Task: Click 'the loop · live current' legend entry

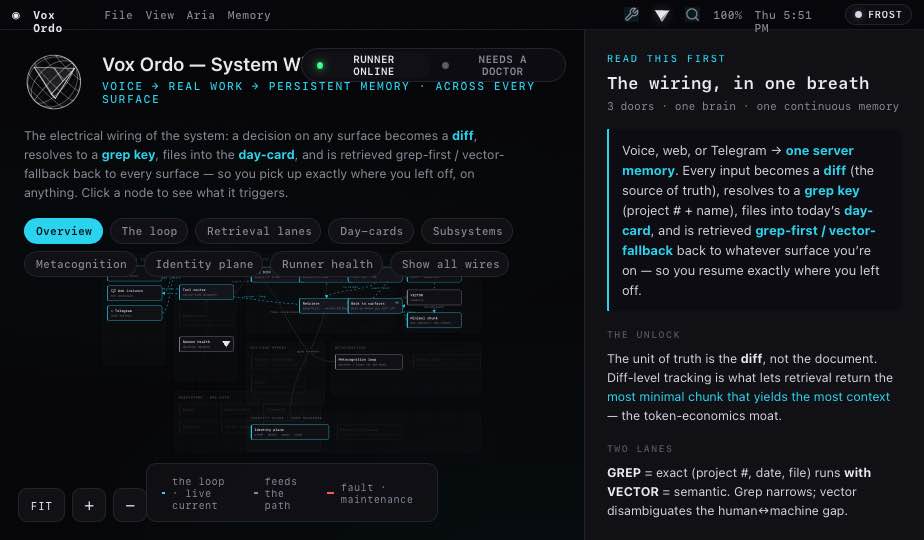Action: tap(193, 493)
